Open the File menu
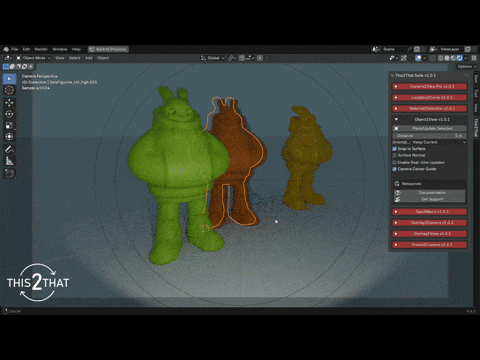The height and width of the screenshot is (360, 480). [x=15, y=49]
